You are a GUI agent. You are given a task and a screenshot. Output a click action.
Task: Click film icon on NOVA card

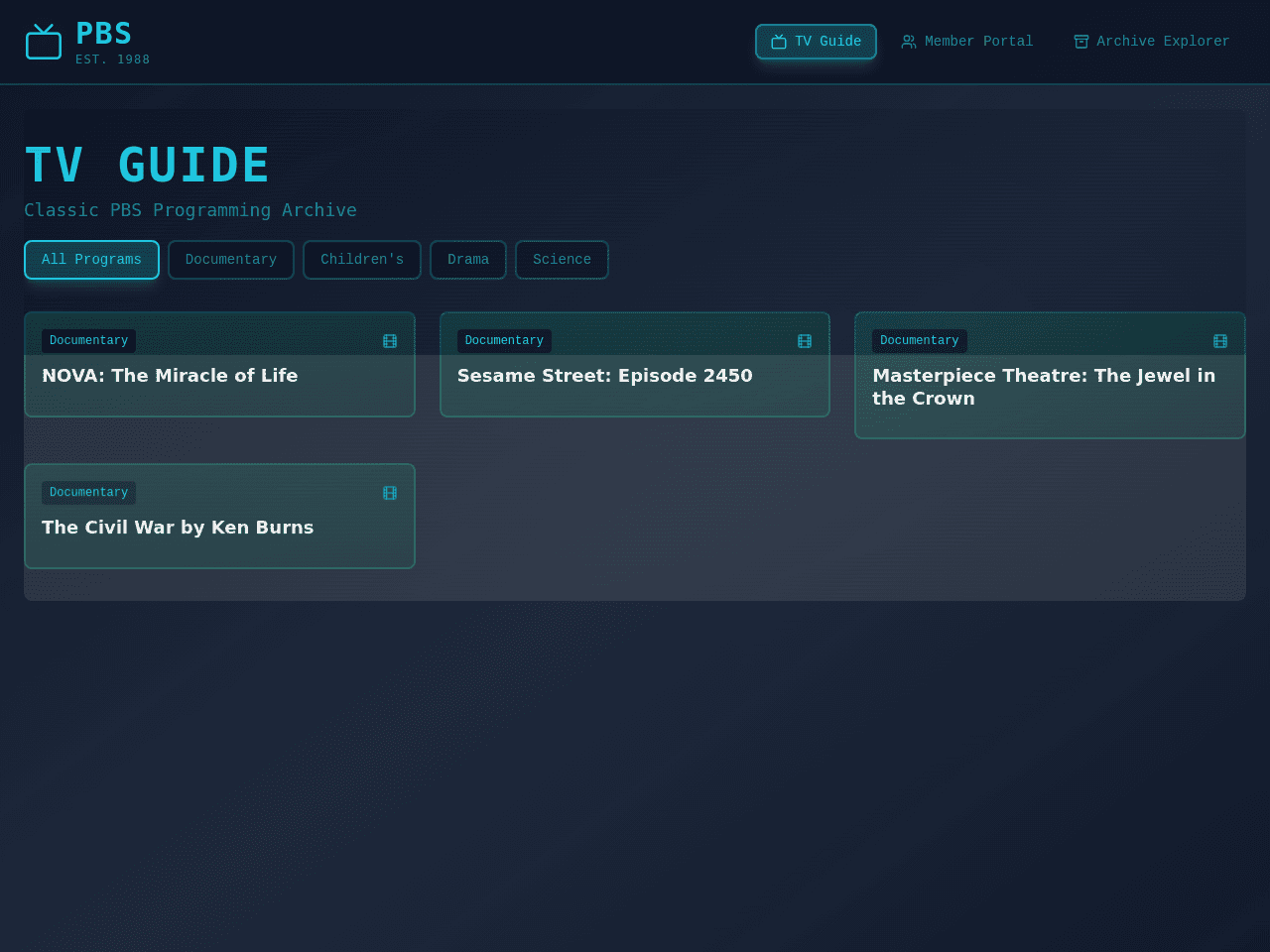(x=390, y=341)
